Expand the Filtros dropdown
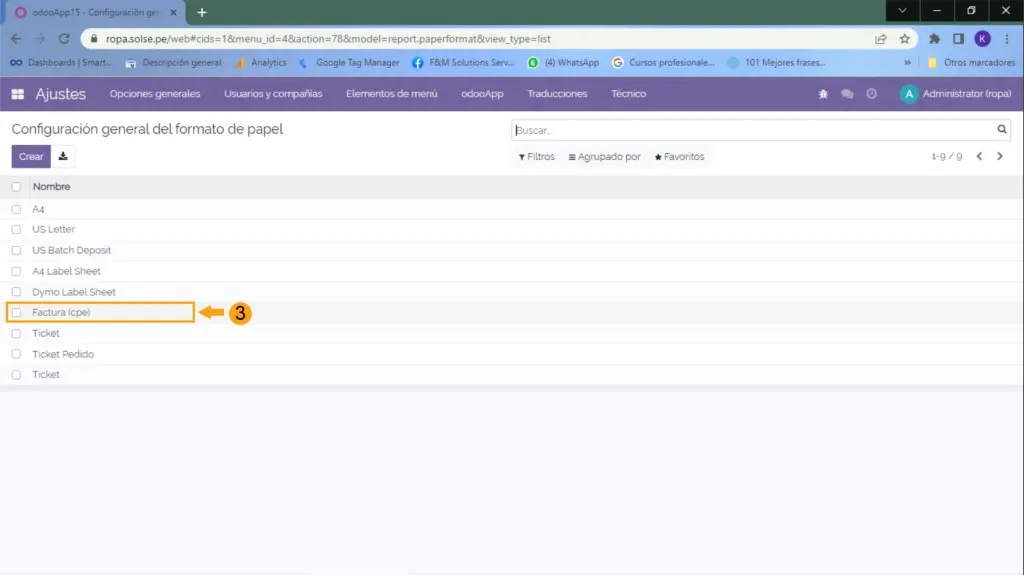Image resolution: width=1024 pixels, height=575 pixels. pos(536,157)
